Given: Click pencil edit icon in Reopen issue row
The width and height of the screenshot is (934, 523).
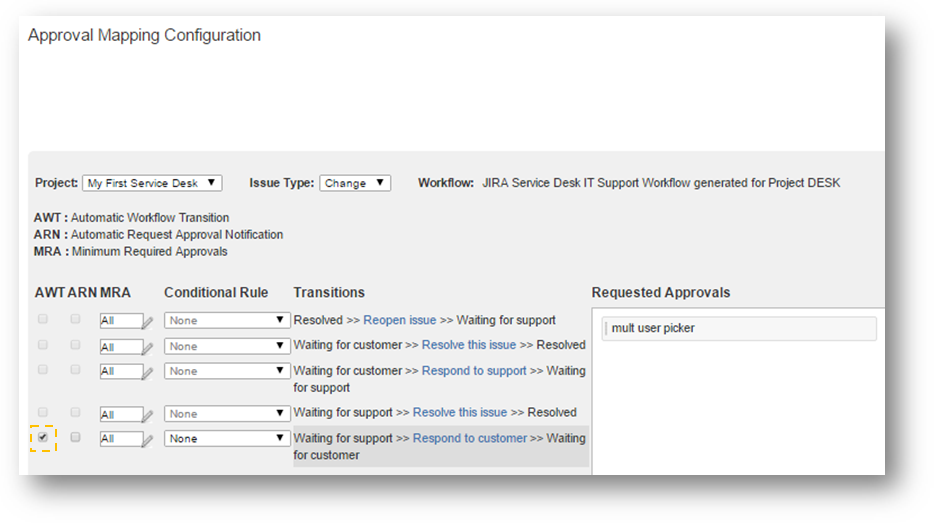Looking at the screenshot, I should [148, 321].
